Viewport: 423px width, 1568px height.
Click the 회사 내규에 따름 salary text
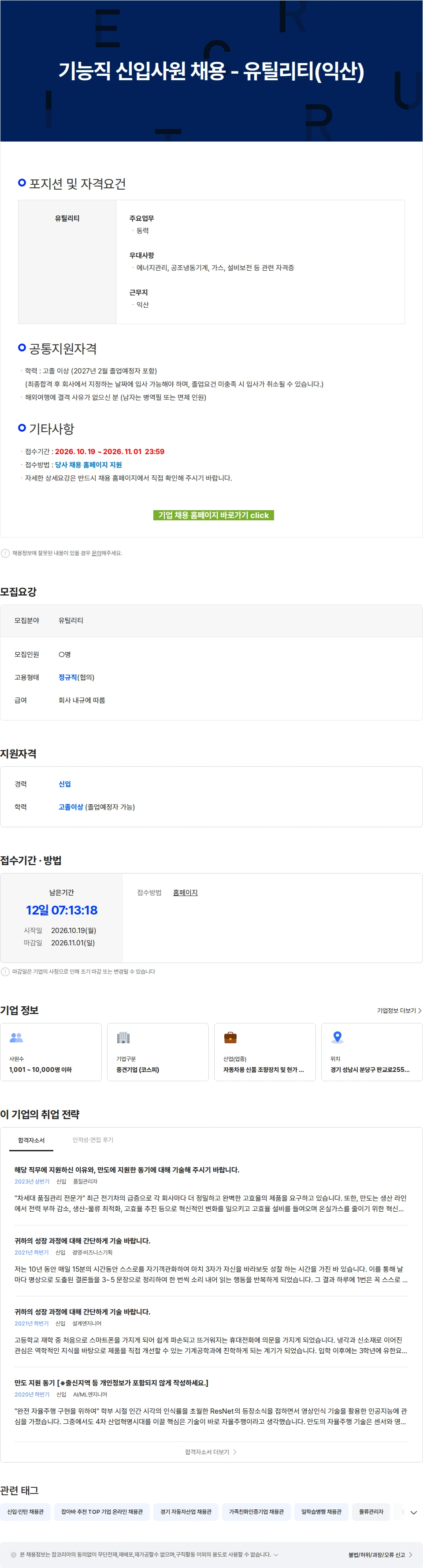[x=82, y=700]
